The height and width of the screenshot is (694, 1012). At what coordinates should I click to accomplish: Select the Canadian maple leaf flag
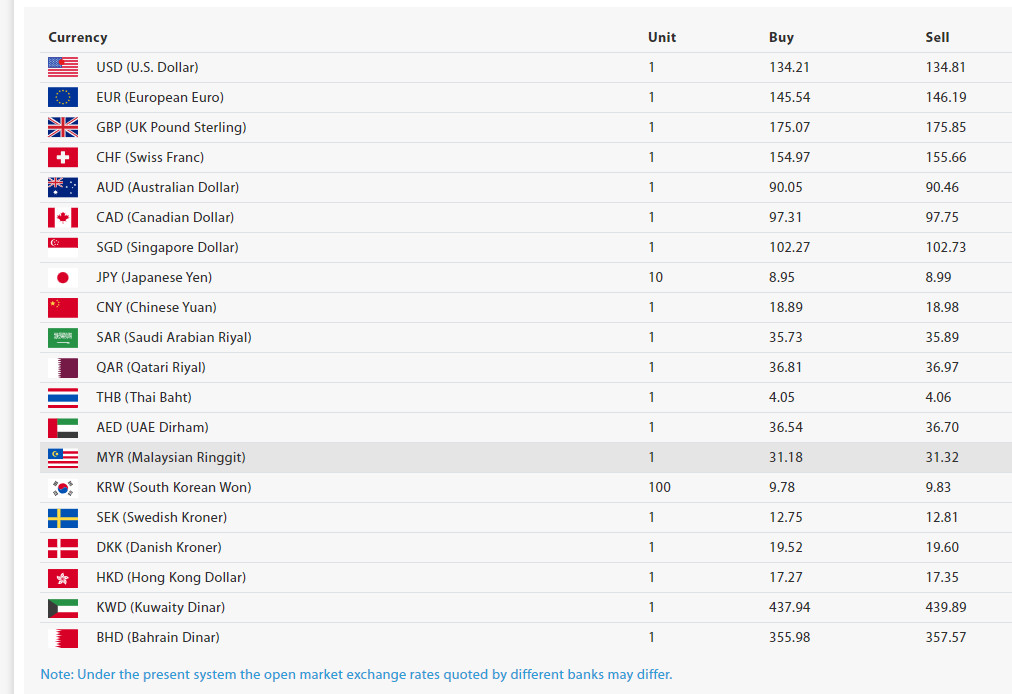coord(63,218)
